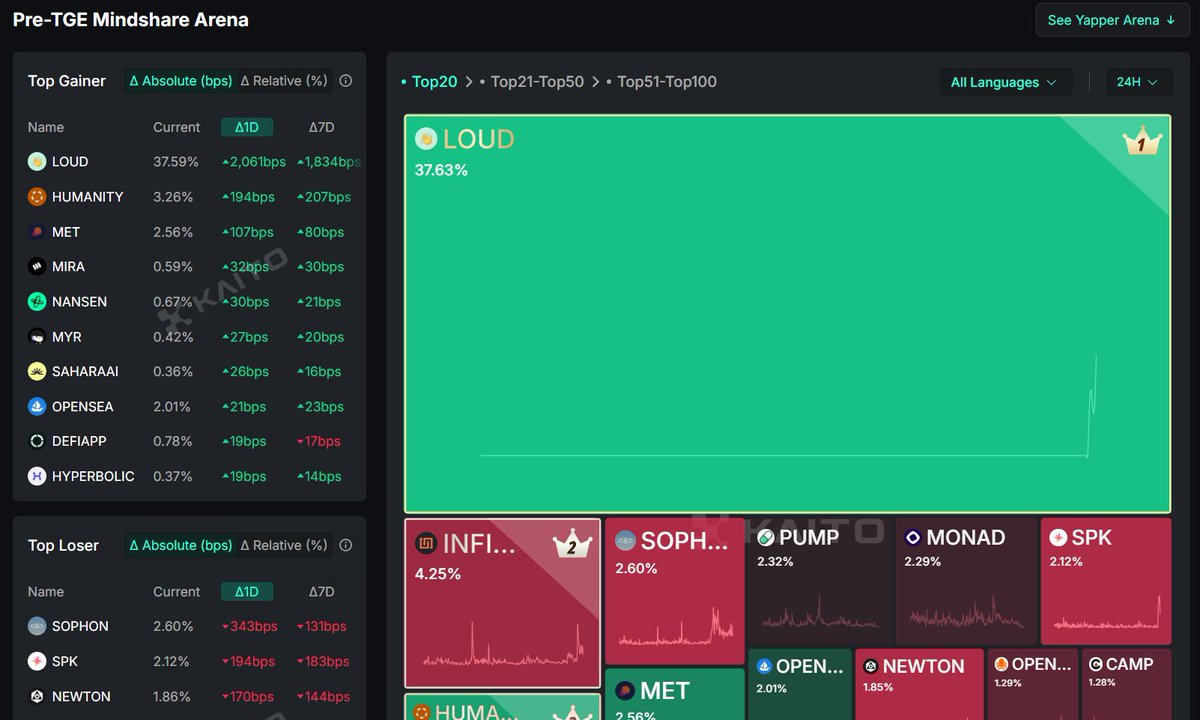The width and height of the screenshot is (1200, 720).
Task: Click the MIRA token icon
Action: [37, 267]
